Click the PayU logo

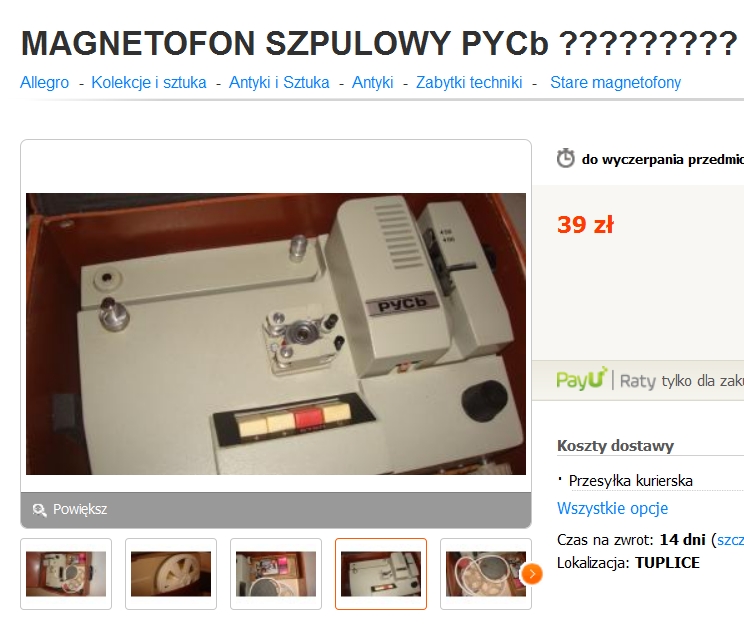coord(582,379)
